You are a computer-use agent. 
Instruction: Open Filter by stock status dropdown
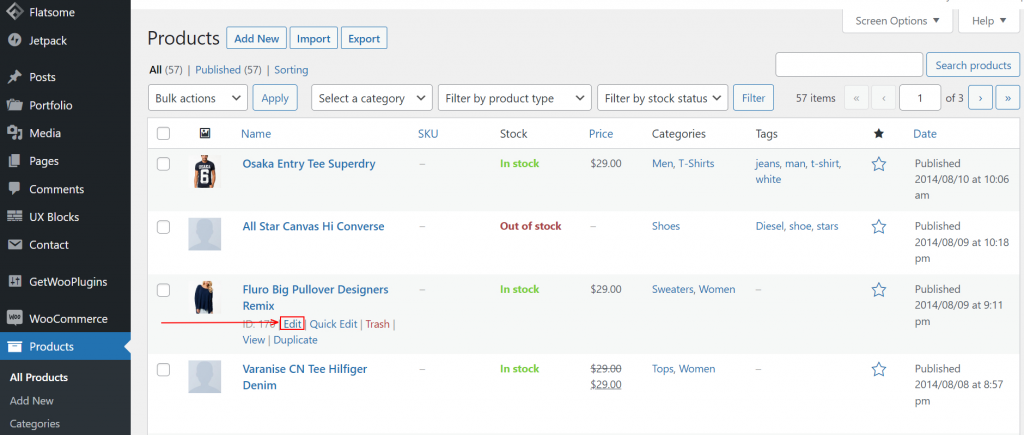coord(663,98)
